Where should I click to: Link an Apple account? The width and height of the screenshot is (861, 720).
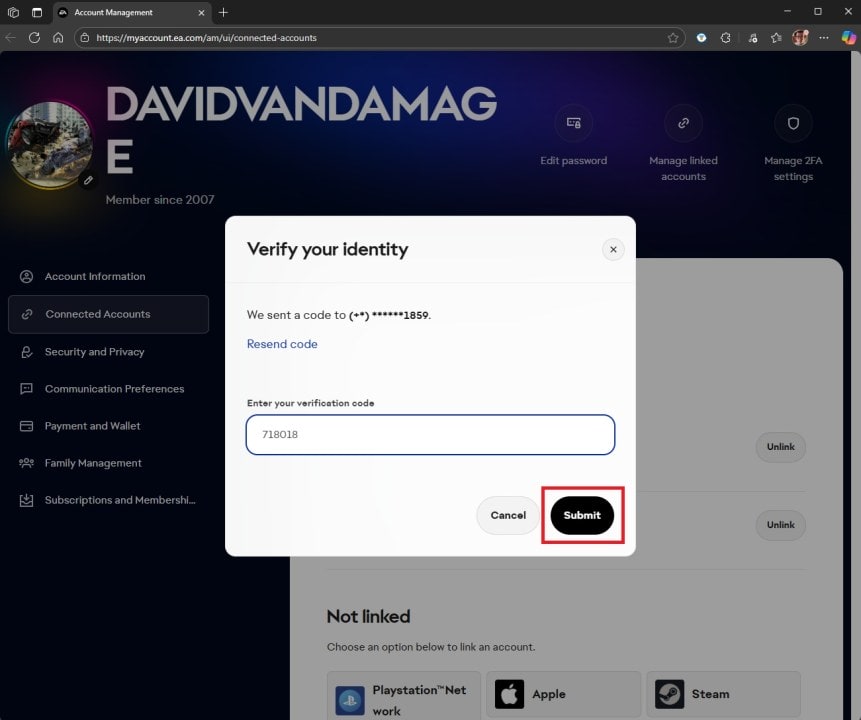pos(563,693)
